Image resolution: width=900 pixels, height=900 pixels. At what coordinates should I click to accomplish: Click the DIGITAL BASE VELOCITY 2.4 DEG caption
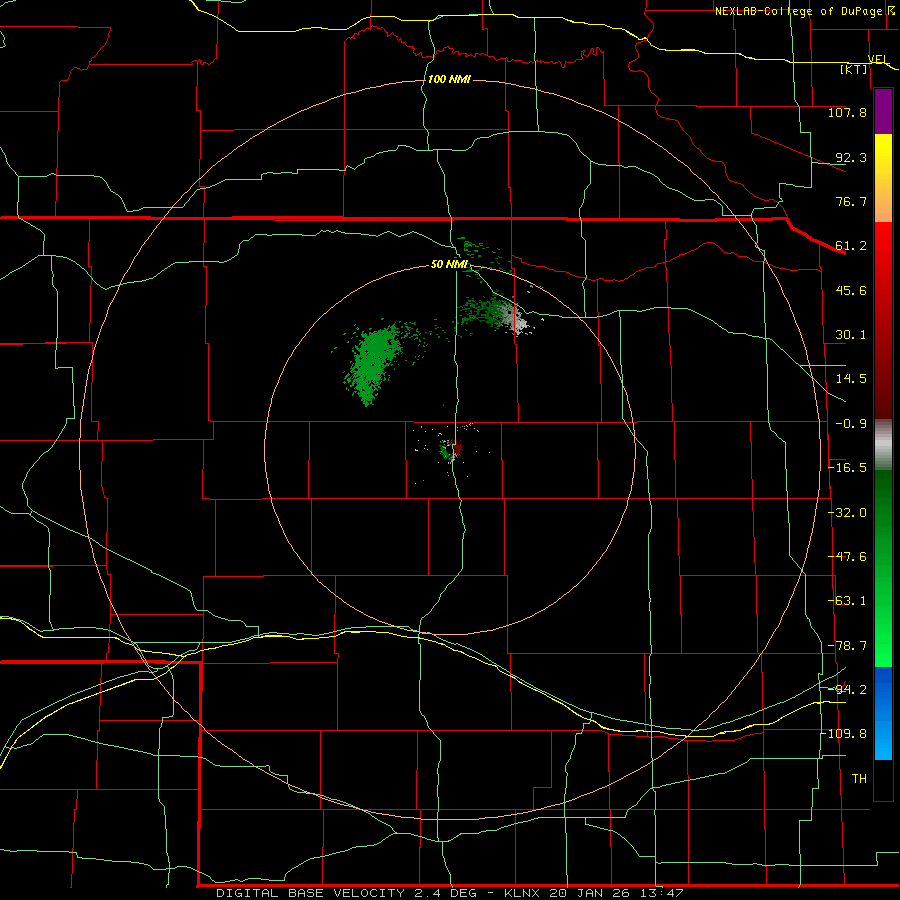352,893
